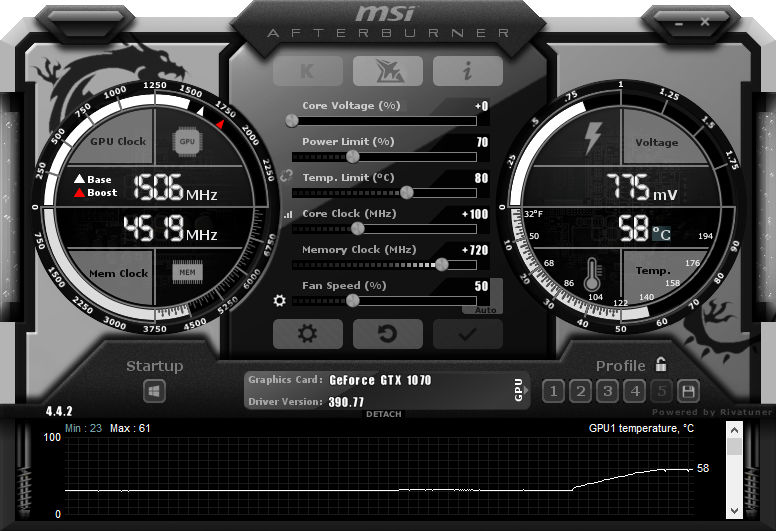Reset settings with circular arrow button

click(x=388, y=334)
